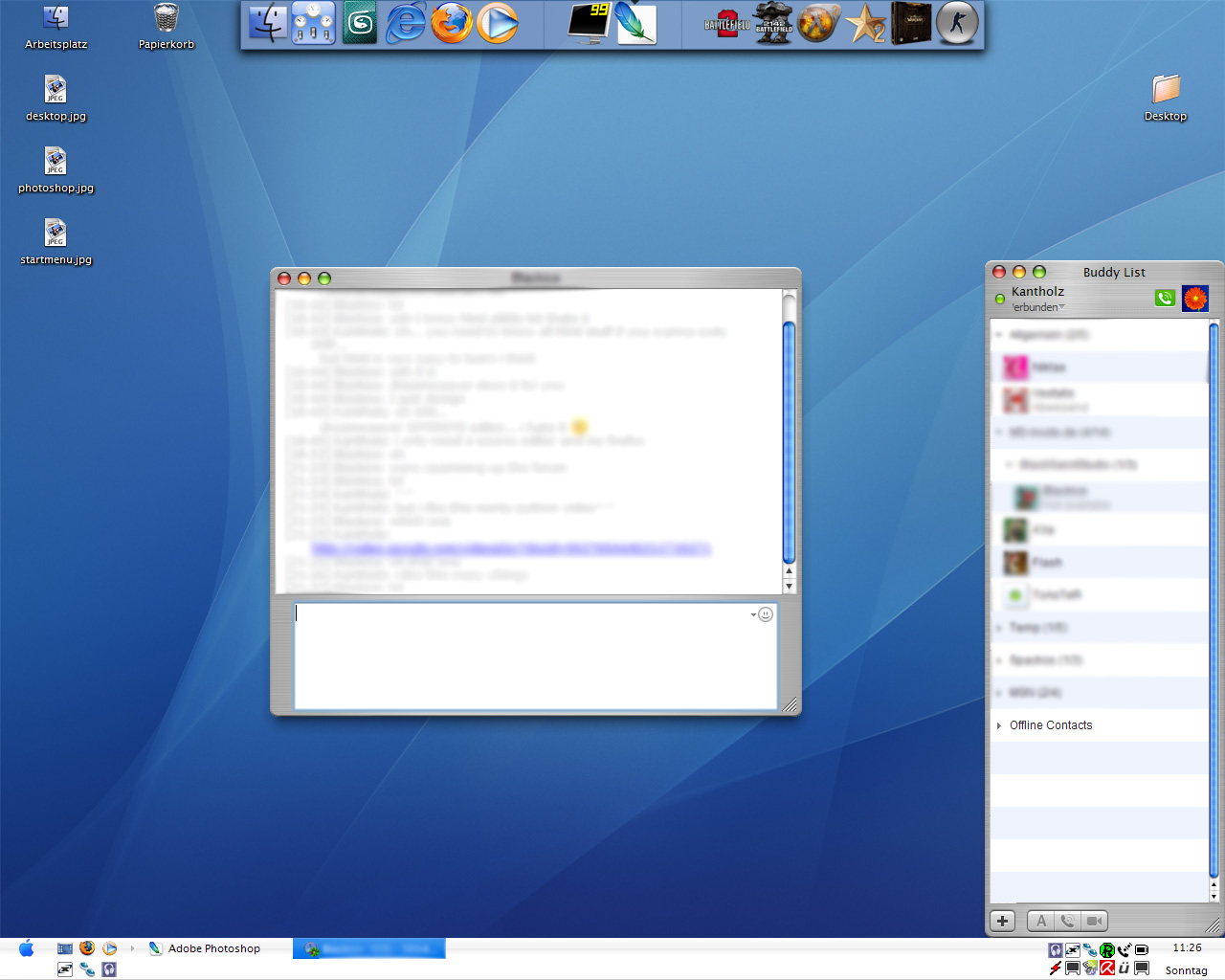Open the Papierkorb trash icon
This screenshot has width=1225, height=980.
167,28
